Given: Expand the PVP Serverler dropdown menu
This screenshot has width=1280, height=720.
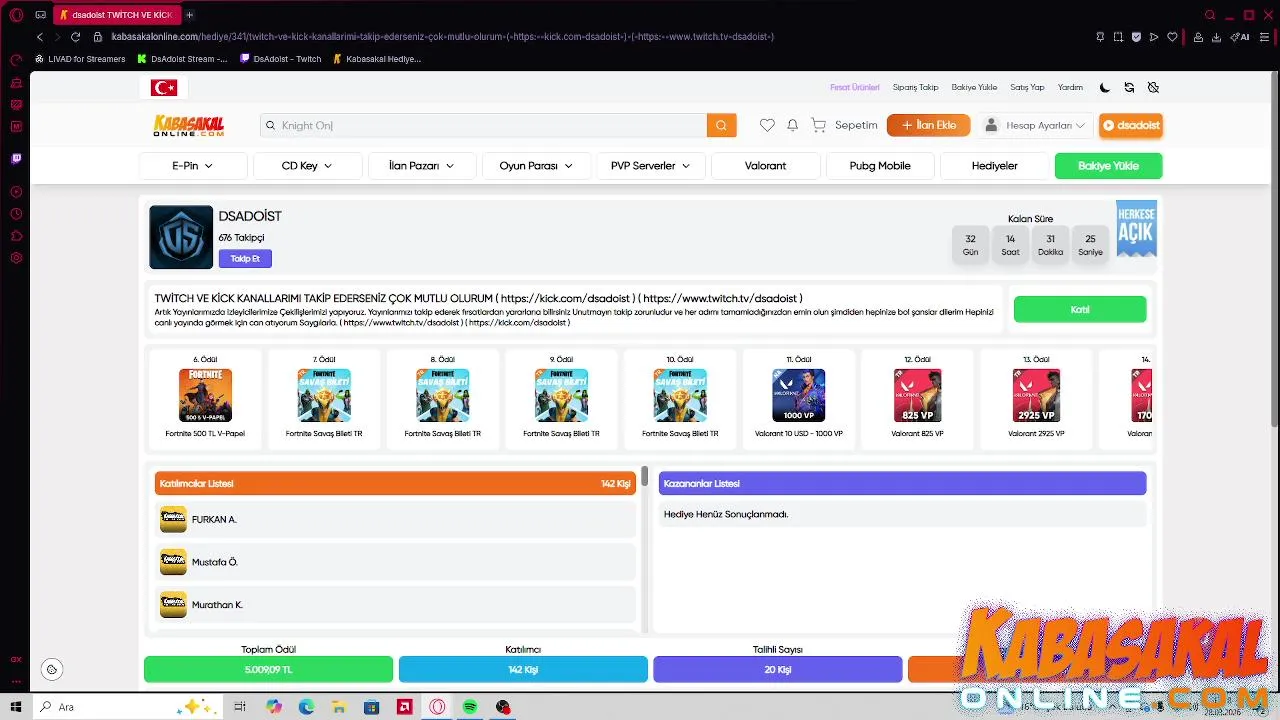Looking at the screenshot, I should (650, 166).
